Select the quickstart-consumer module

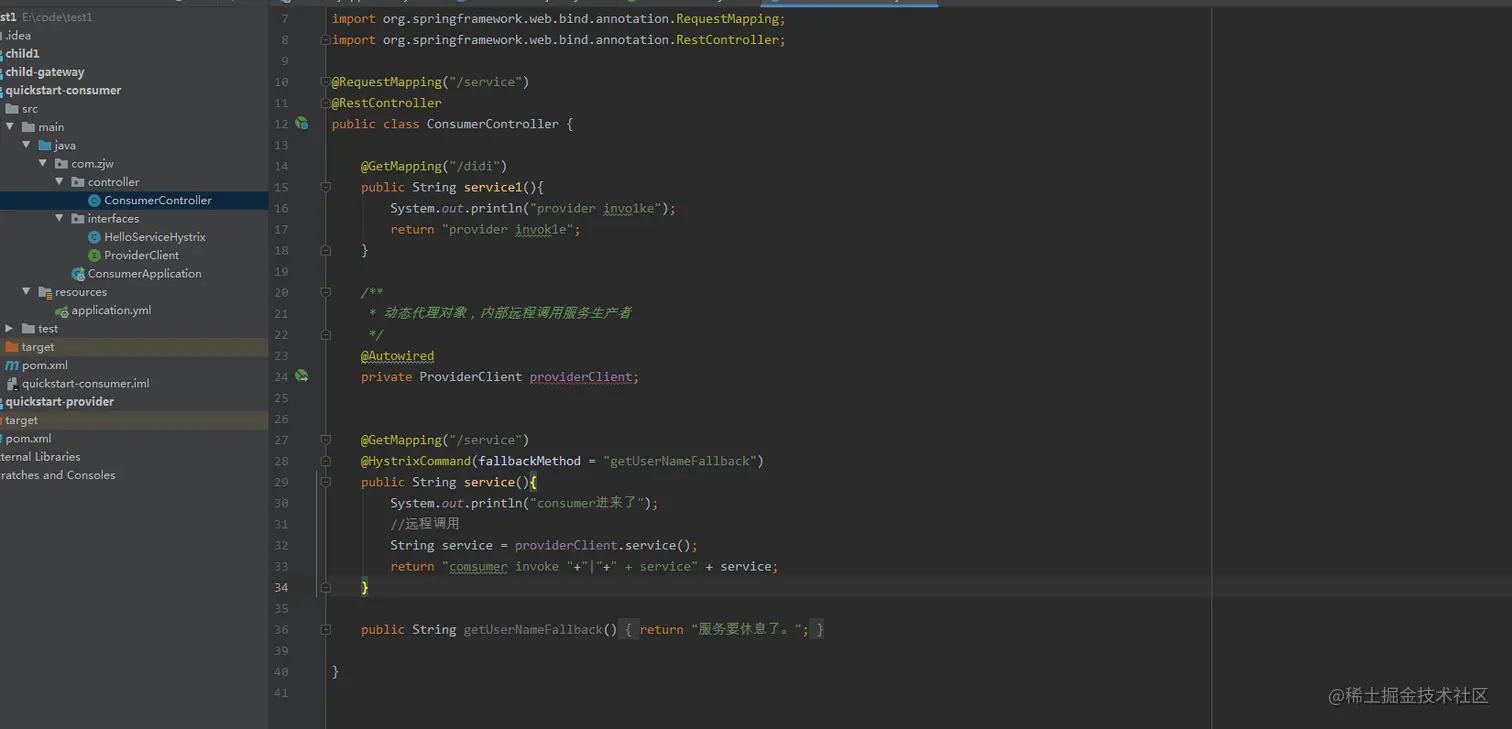click(x=64, y=90)
